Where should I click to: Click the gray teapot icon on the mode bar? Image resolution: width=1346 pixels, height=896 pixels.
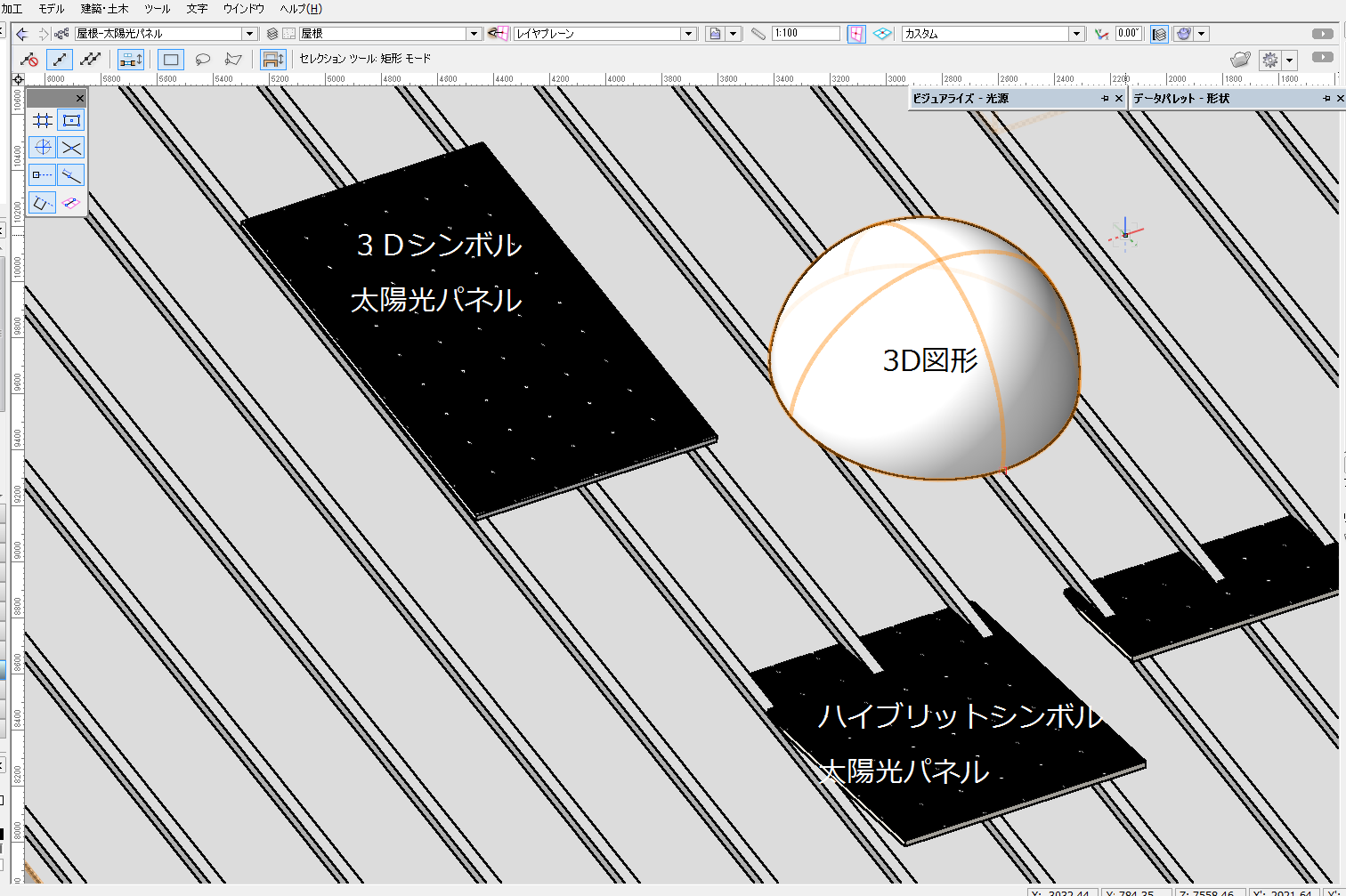point(1240,60)
